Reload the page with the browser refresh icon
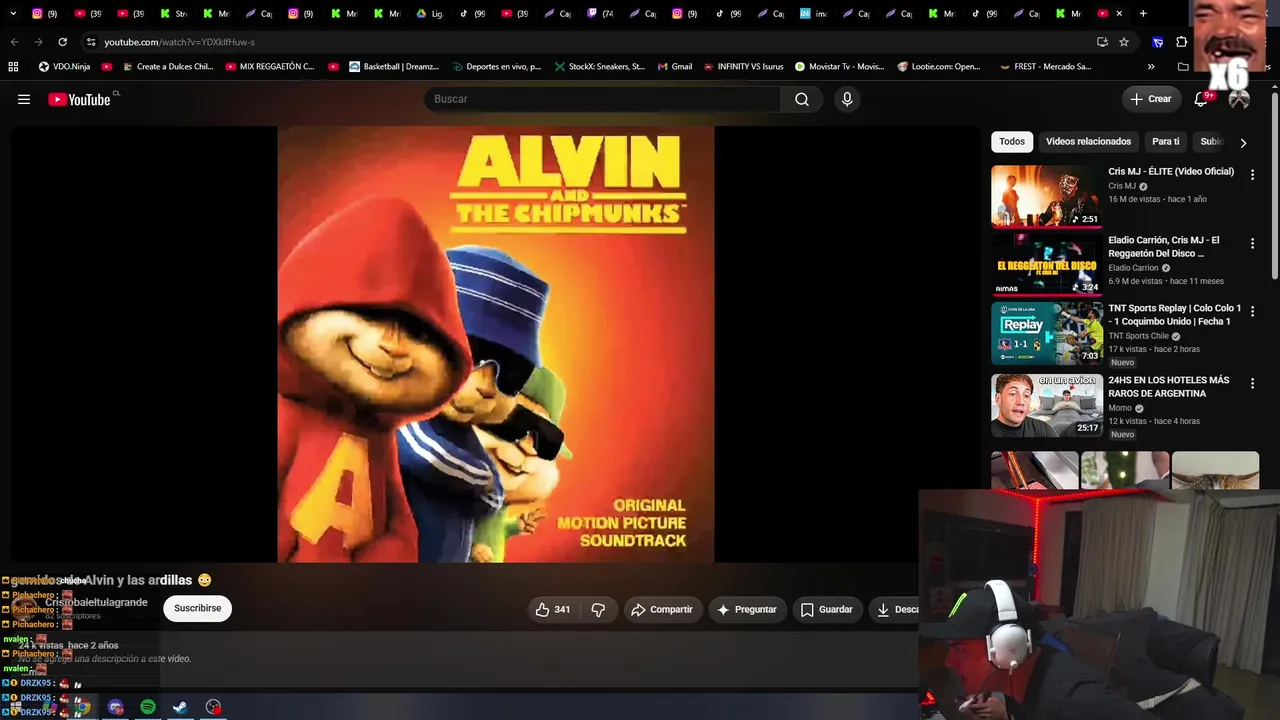 pyautogui.click(x=62, y=42)
